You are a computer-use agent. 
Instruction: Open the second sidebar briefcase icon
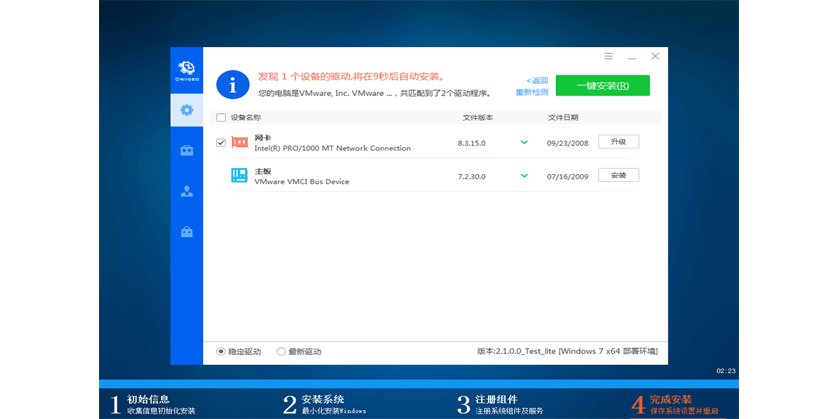pos(185,151)
